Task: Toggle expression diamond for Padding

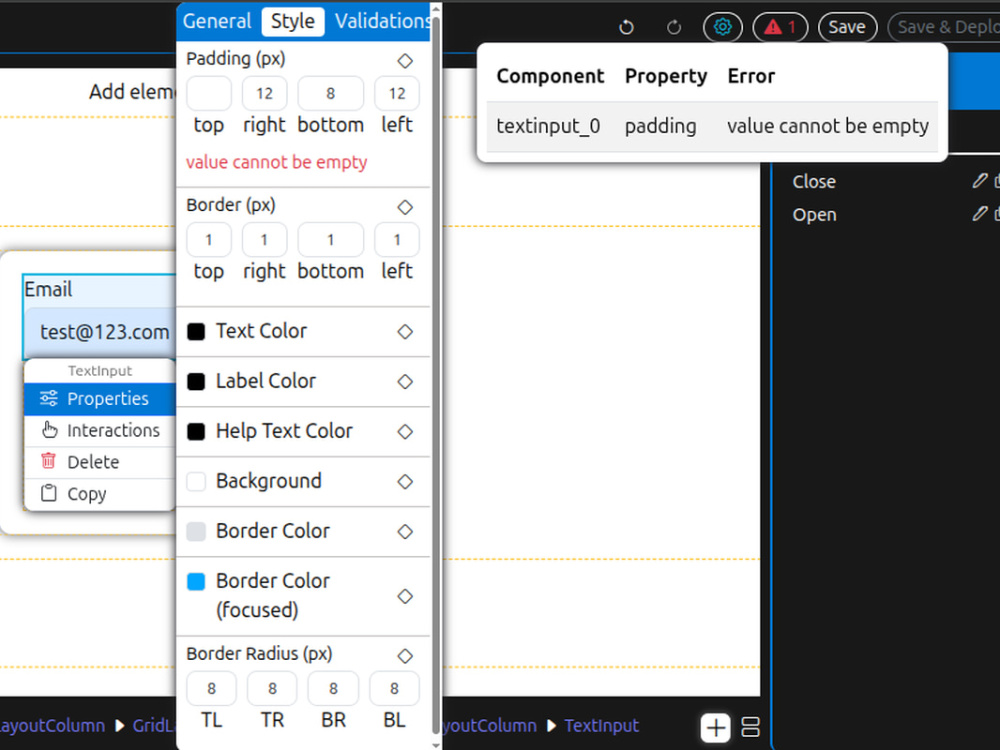Action: click(x=405, y=61)
